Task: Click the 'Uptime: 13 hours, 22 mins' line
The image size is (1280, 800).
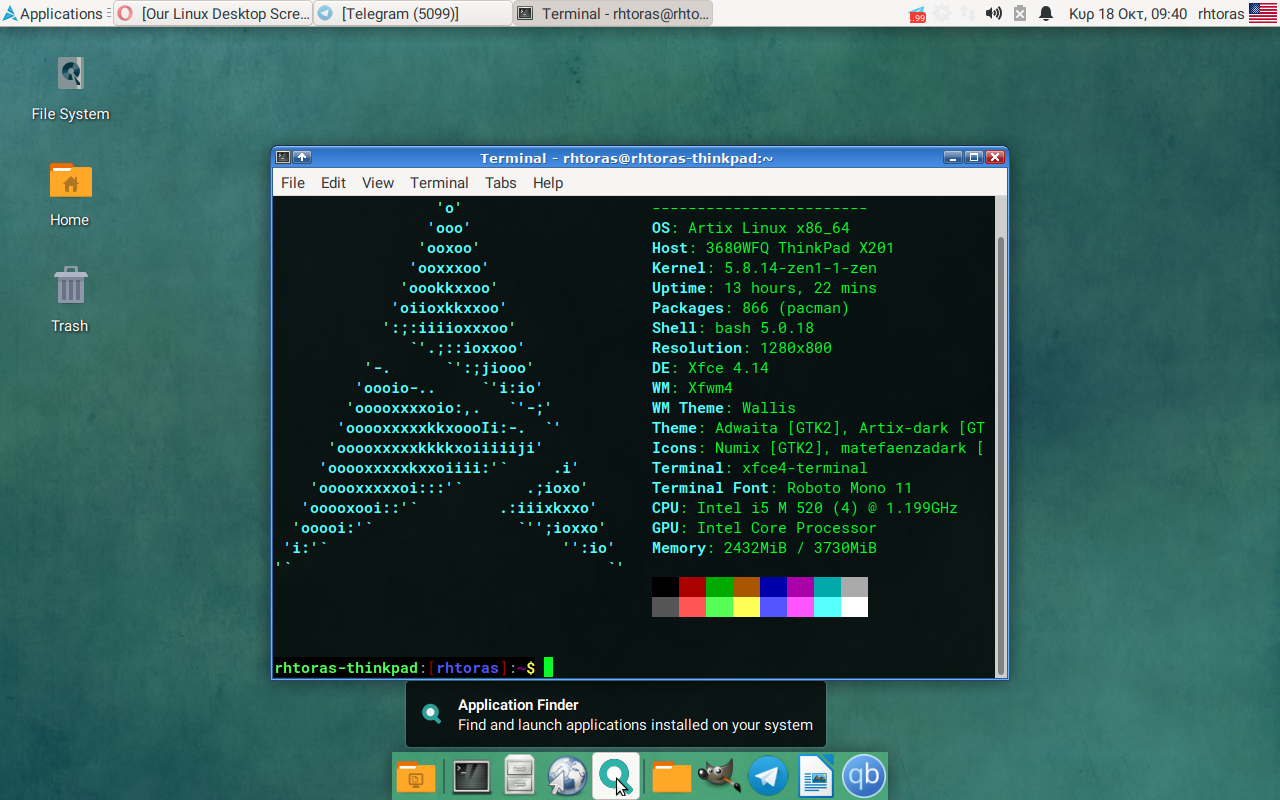Action: pos(764,288)
